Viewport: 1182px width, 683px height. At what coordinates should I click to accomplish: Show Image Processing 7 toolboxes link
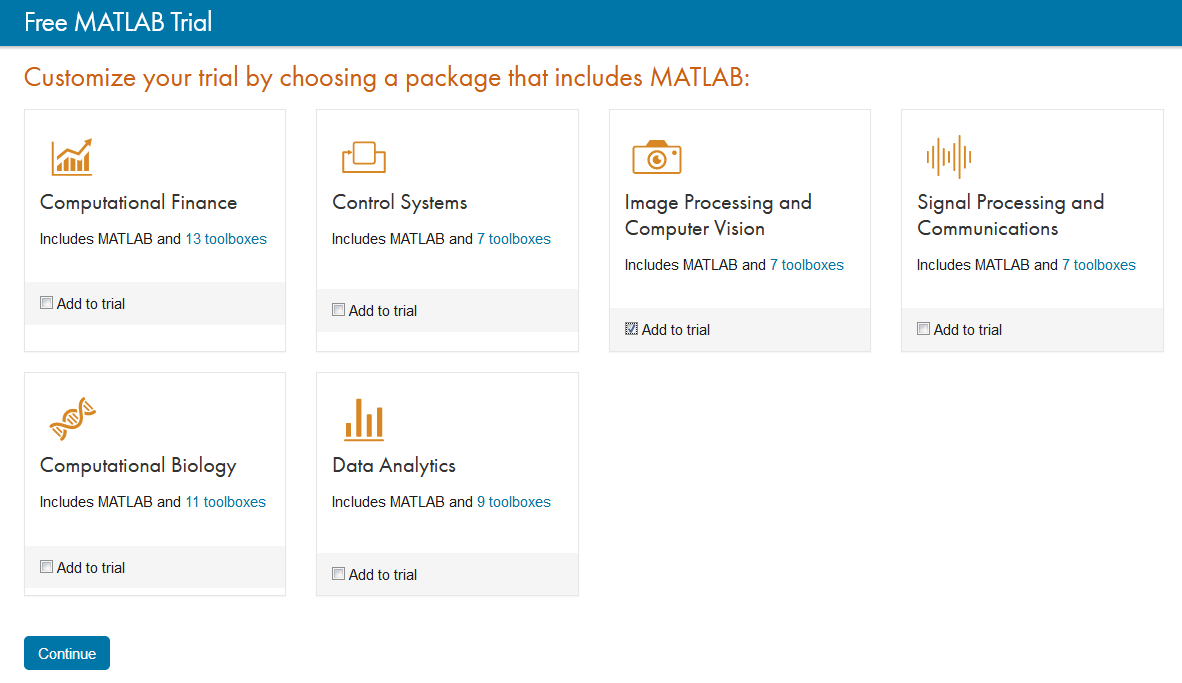[807, 265]
